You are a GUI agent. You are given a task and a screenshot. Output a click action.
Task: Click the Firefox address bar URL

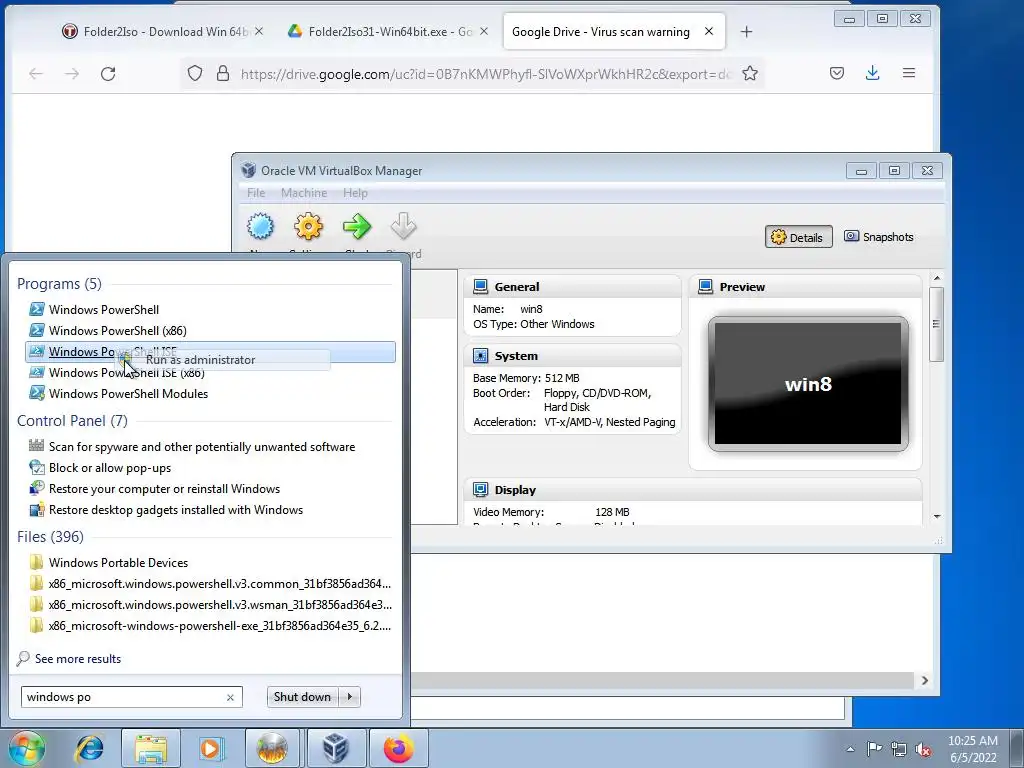(x=485, y=74)
